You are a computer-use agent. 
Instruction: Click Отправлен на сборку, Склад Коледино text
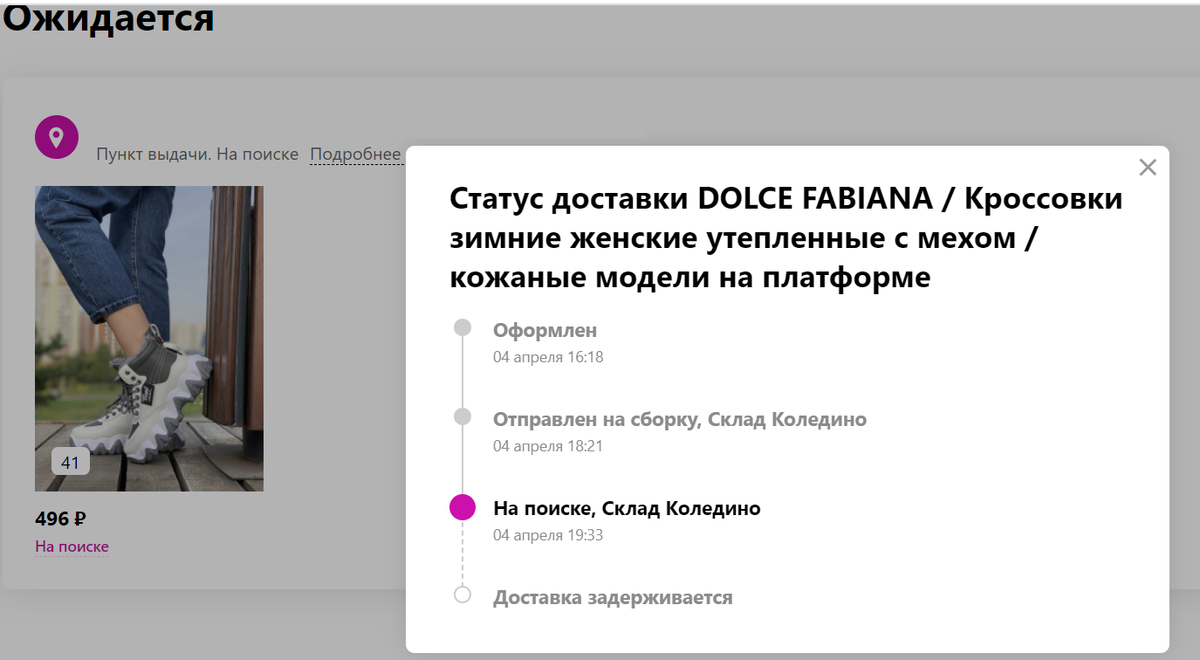pos(680,419)
